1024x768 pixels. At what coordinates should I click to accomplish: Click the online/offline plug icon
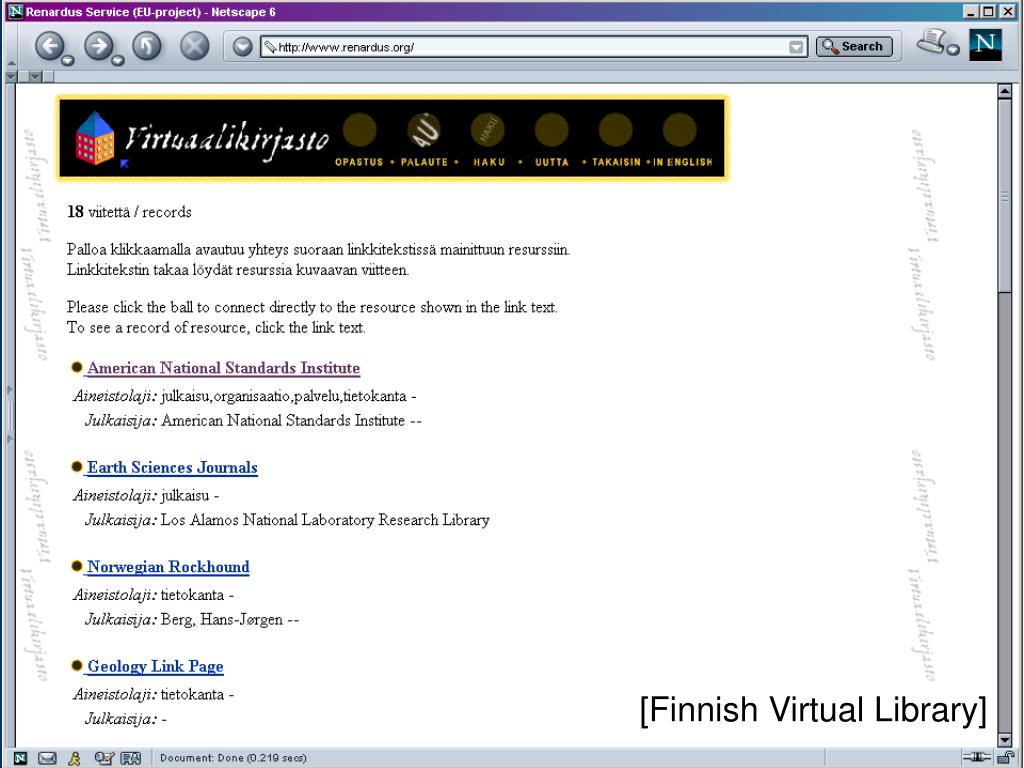point(976,758)
